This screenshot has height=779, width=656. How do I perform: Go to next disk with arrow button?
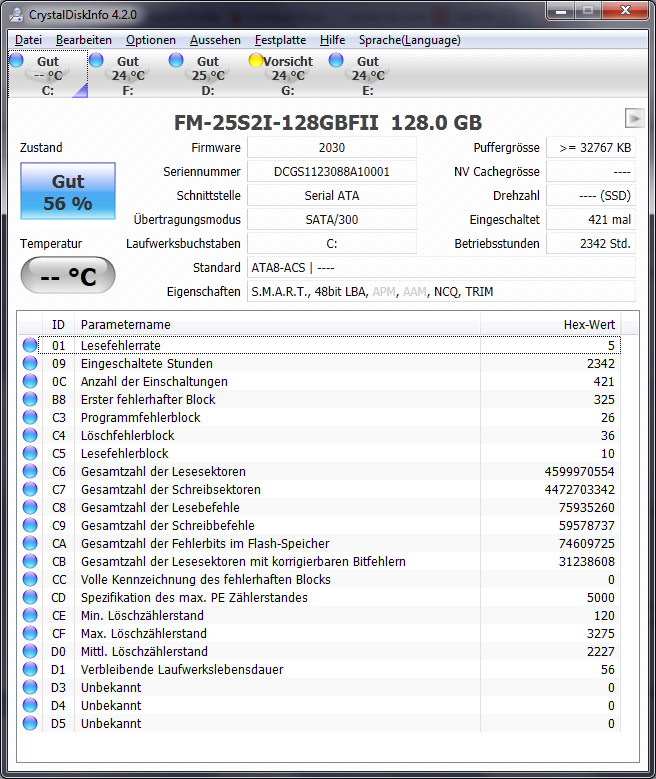pyautogui.click(x=634, y=118)
